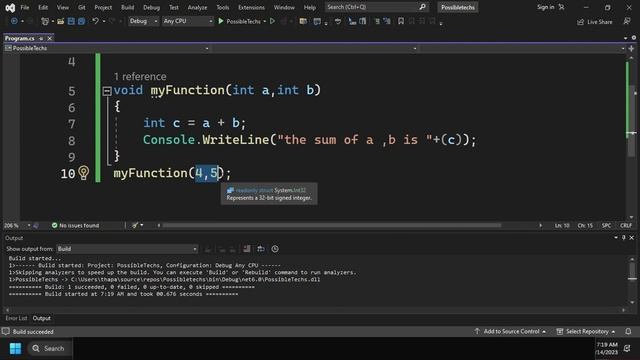Open the feedback icon at top right
This screenshot has height=360, width=640.
coord(627,21)
